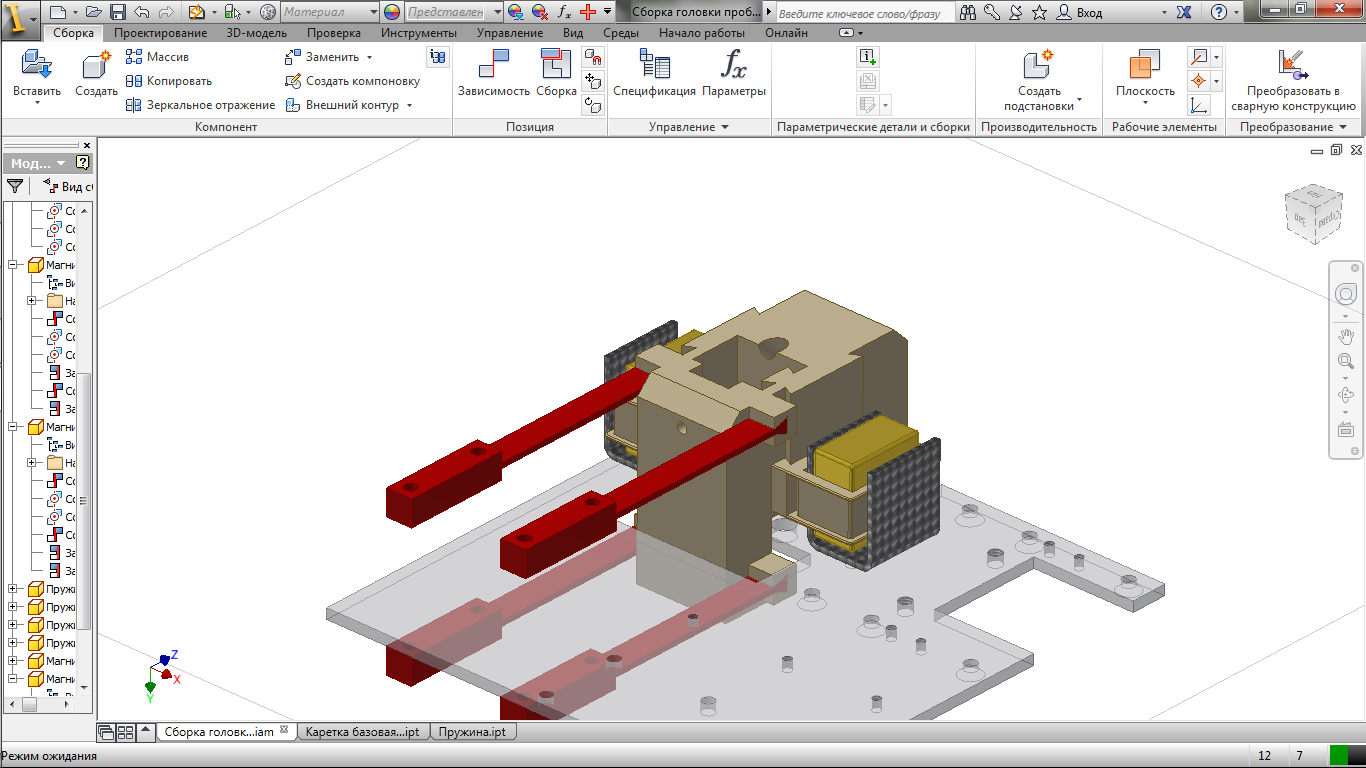Expand the first Пружи tree node
Screen dimensions: 1366x768
13,589
